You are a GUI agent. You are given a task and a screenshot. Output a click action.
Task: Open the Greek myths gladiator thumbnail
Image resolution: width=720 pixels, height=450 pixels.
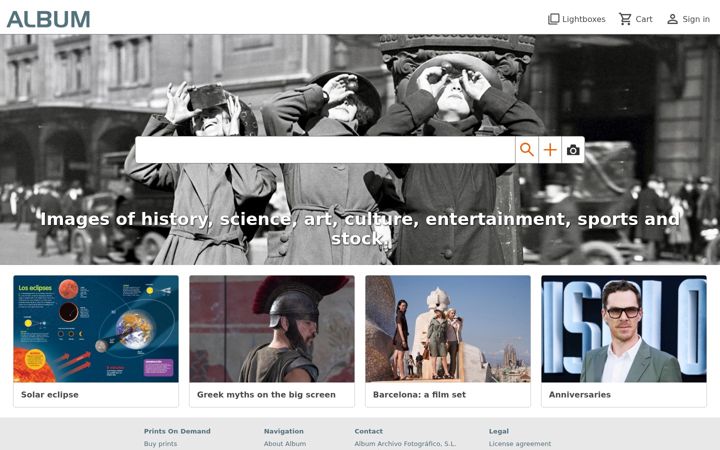point(272,329)
